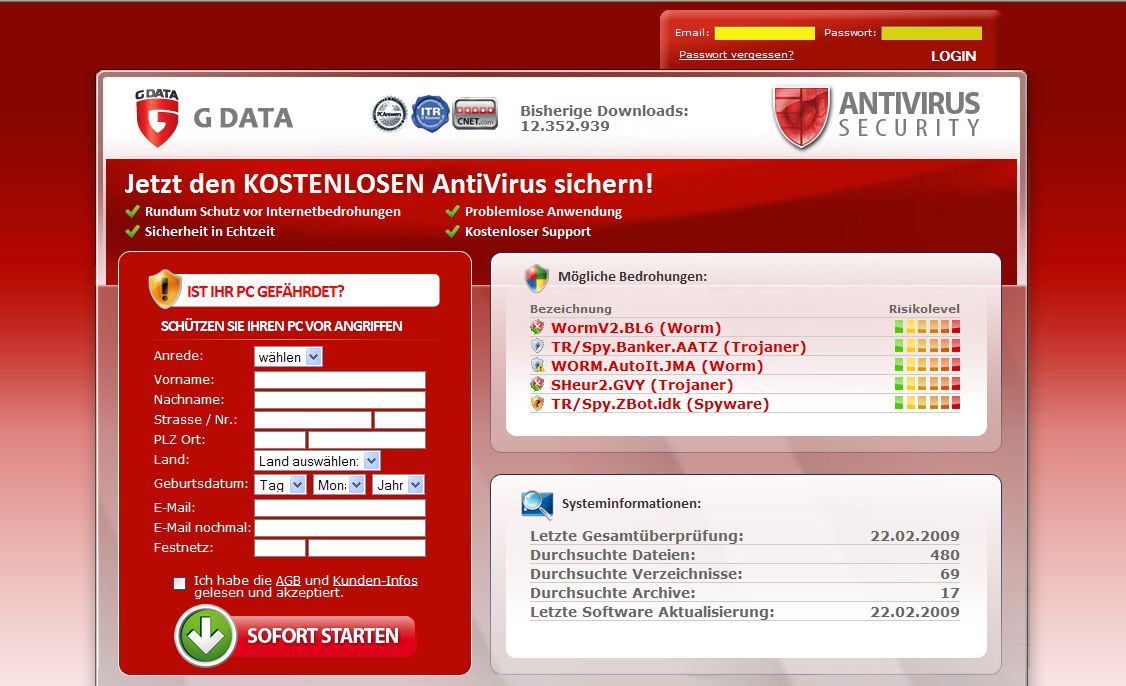The height and width of the screenshot is (686, 1126).
Task: Click the SOFORT STARTEN button
Action: (295, 636)
